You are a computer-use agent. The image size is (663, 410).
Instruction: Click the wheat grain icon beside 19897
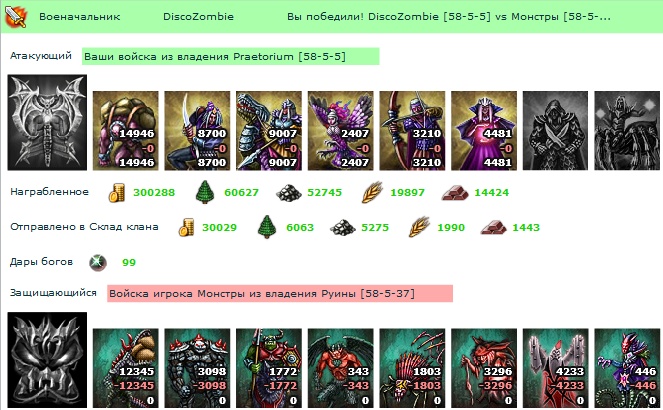(x=373, y=192)
